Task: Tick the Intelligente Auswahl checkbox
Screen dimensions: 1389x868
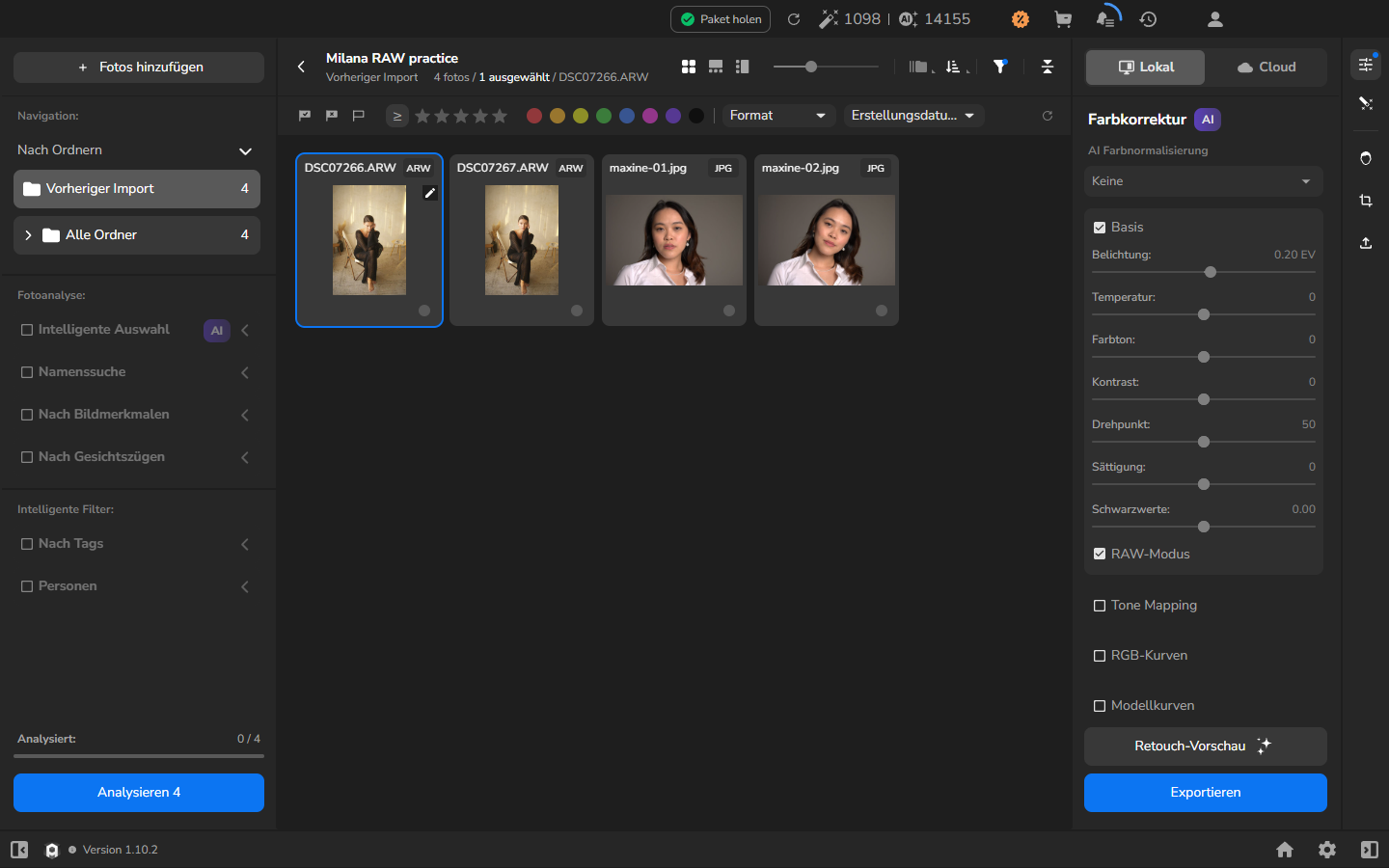Action: [27, 330]
